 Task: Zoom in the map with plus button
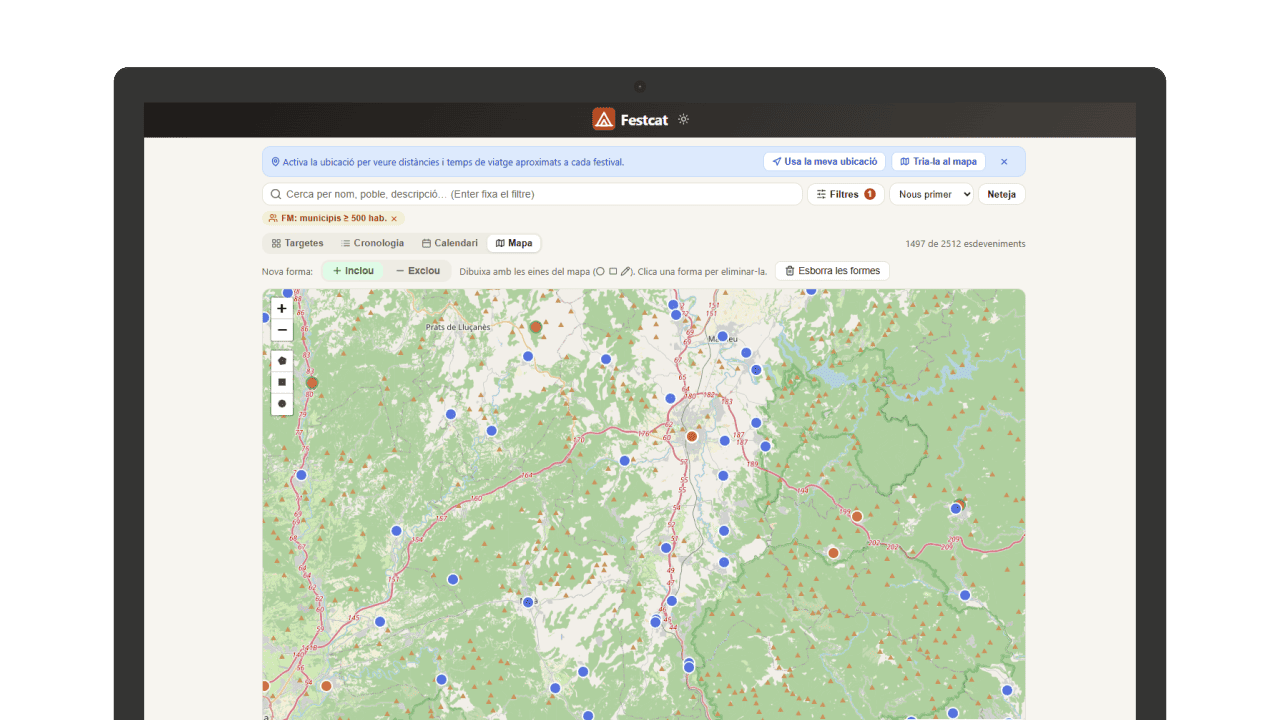click(x=282, y=309)
